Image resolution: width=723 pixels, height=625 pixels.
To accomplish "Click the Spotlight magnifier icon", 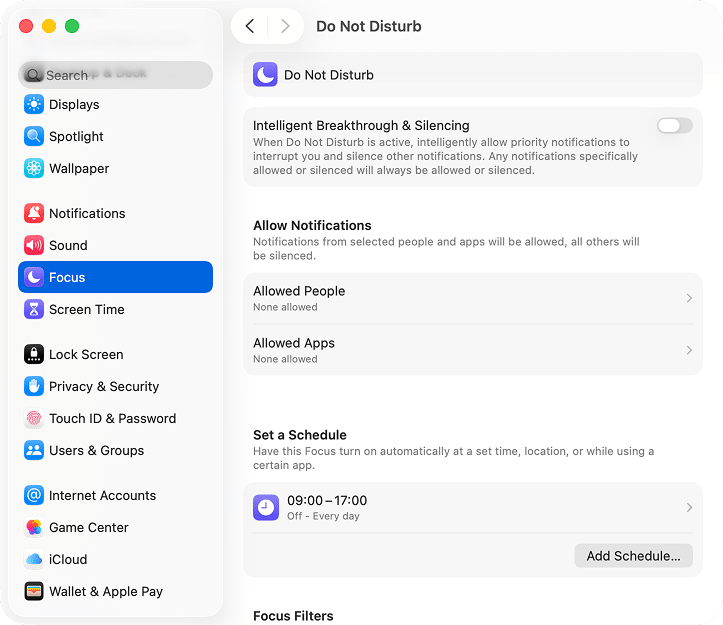I will tap(34, 136).
